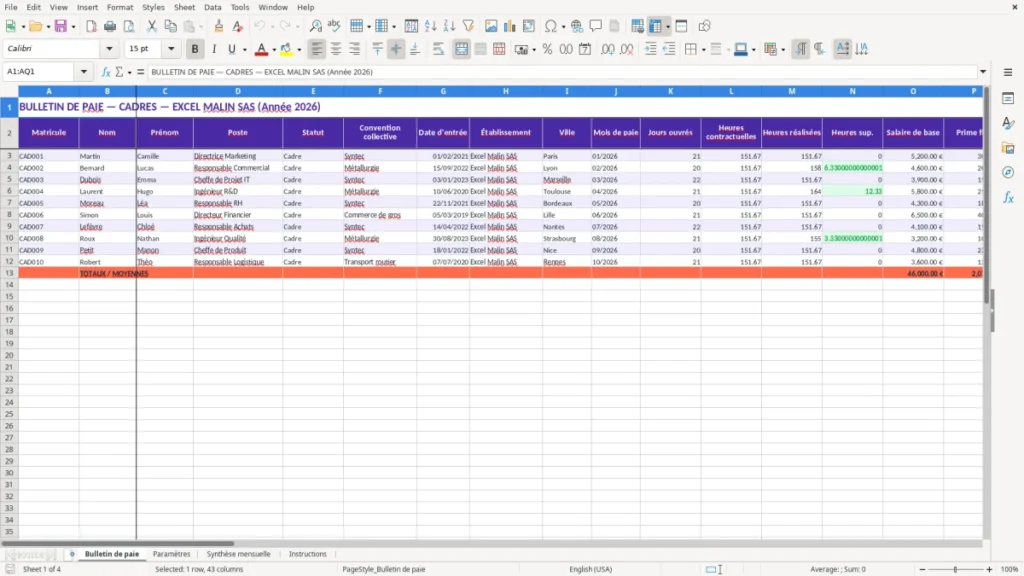Screen dimensions: 1024x576
Task: Click Sort Descending icon
Action: point(449,26)
